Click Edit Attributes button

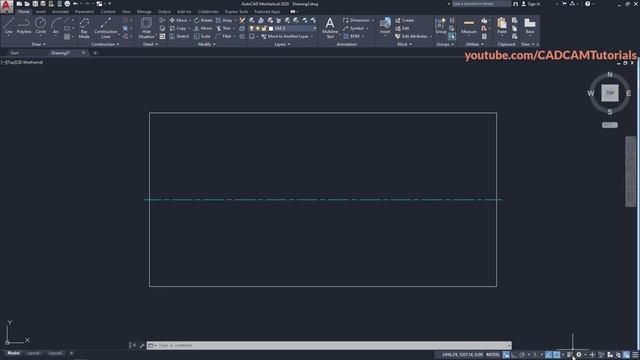coord(411,36)
